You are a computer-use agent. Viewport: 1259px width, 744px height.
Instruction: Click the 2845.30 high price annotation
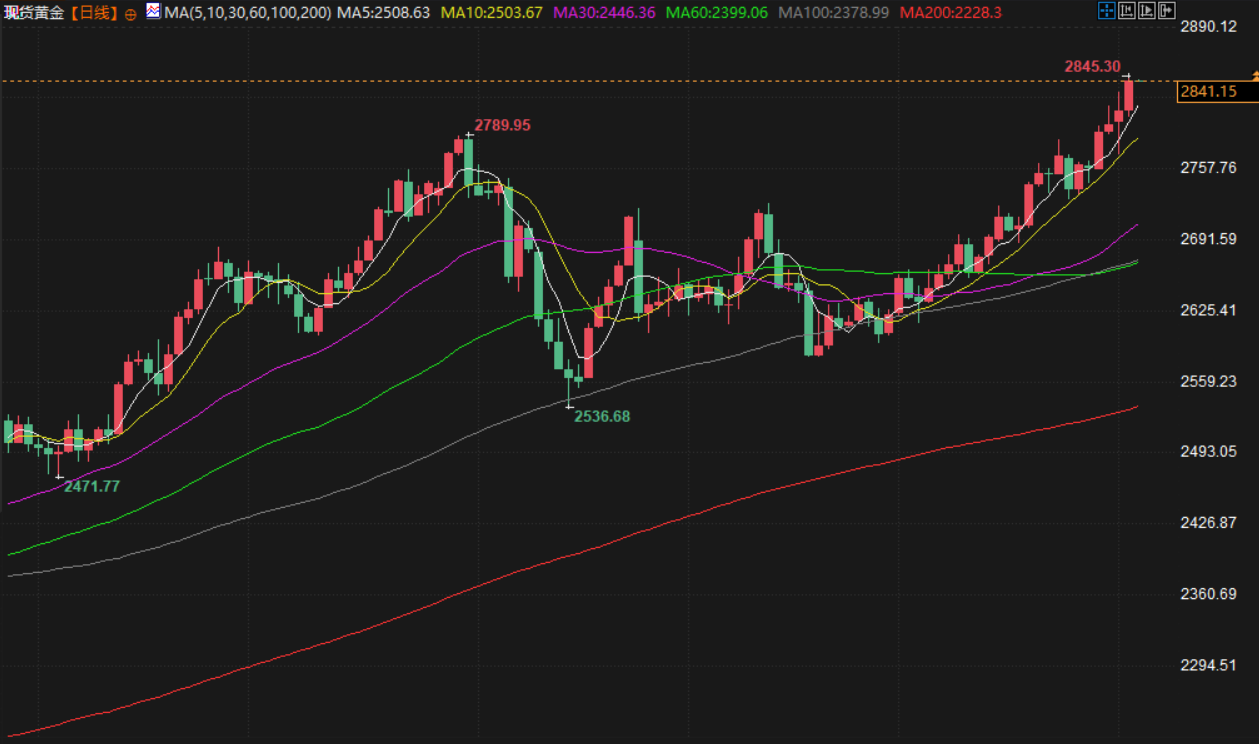pyautogui.click(x=1092, y=66)
